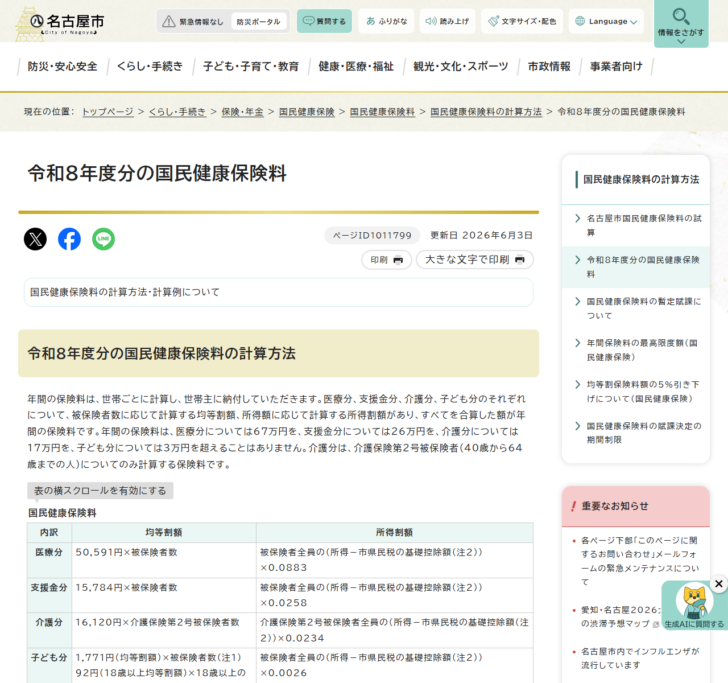728x683 pixels.
Task: Click the 介護分 row header
Action: coord(49,630)
